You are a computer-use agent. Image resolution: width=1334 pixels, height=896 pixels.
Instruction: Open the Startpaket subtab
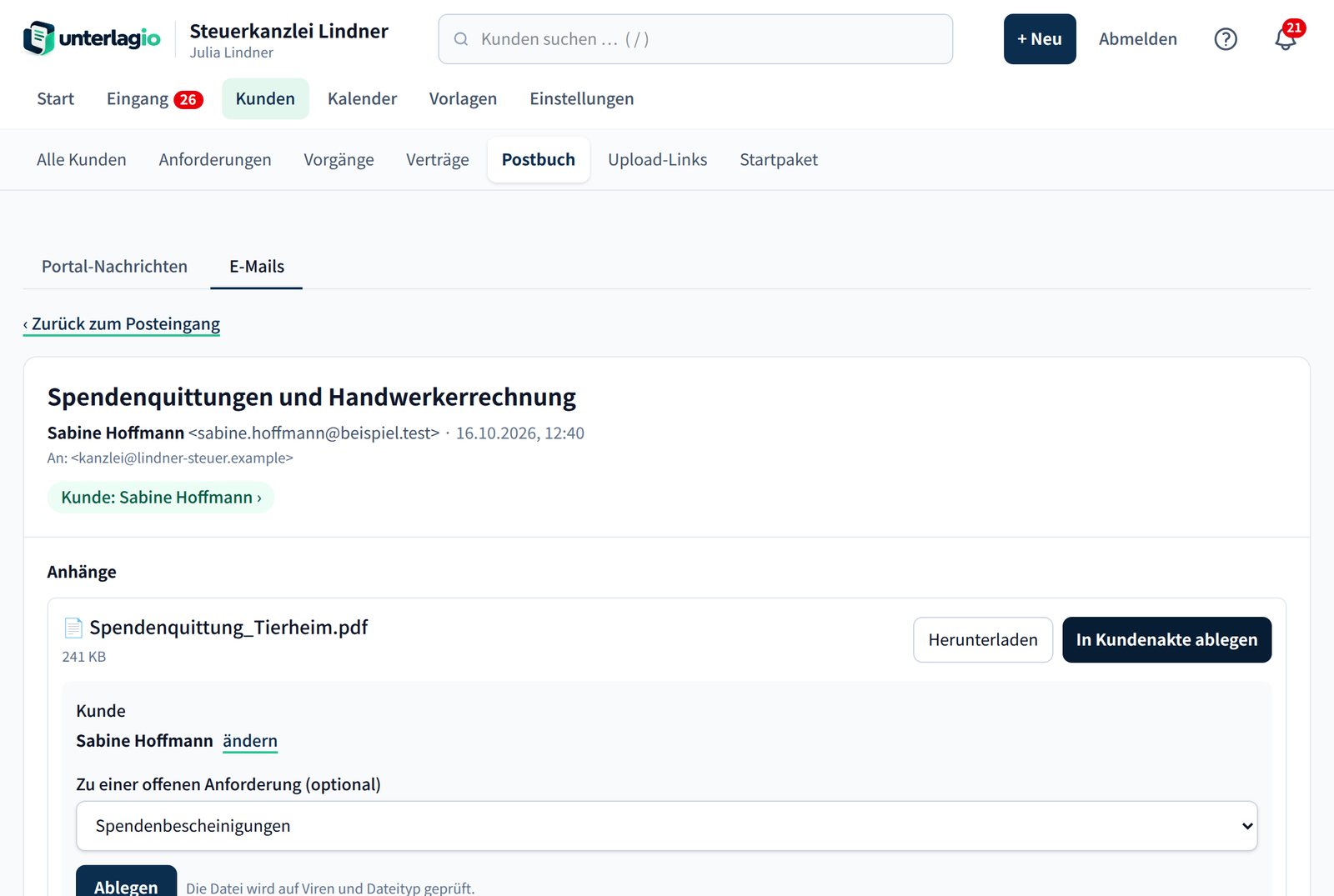(x=779, y=160)
